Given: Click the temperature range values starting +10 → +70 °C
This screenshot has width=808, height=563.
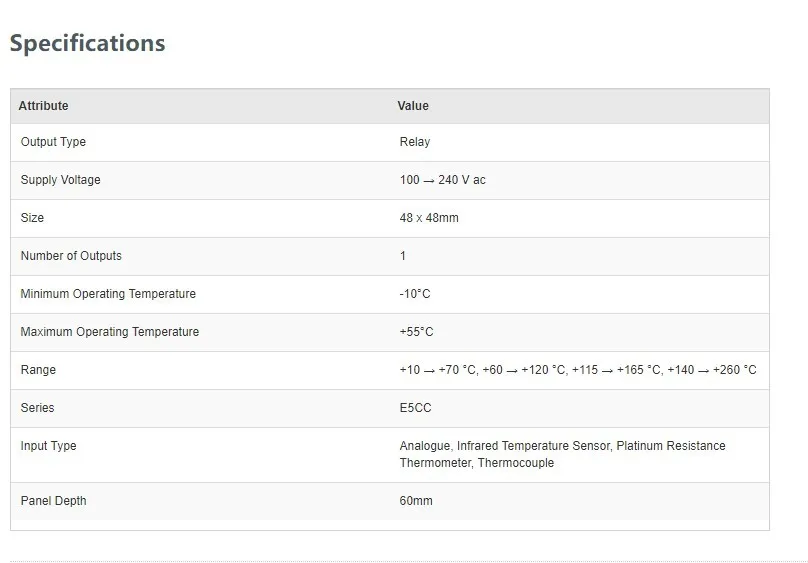Looking at the screenshot, I should coord(578,370).
